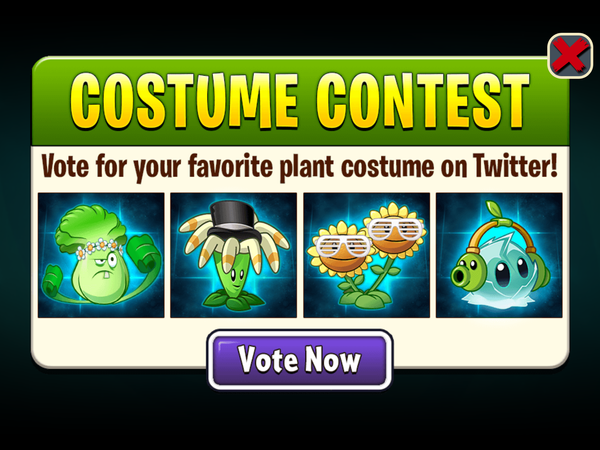The width and height of the screenshot is (600, 450).
Task: Click the Vote for your favorite plant text
Action: (x=188, y=167)
